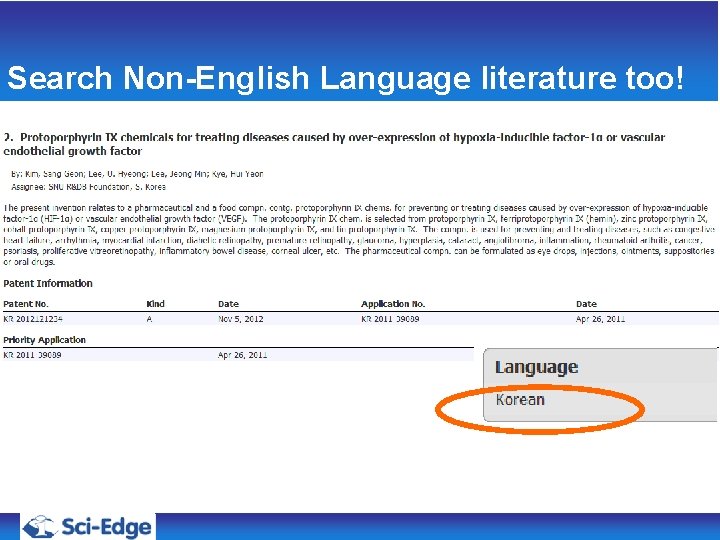Click 'Apr 26, 2011' in the patent information row
This screenshot has height=540, width=720.
601,319
